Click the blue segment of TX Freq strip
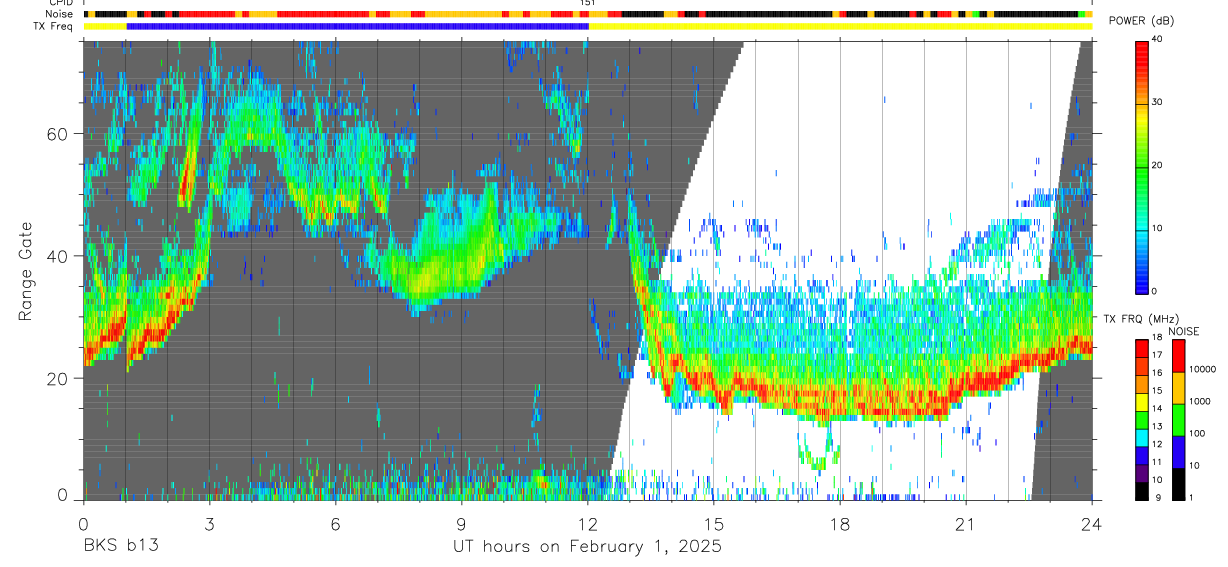This screenshot has width=1228, height=567. pyautogui.click(x=358, y=26)
